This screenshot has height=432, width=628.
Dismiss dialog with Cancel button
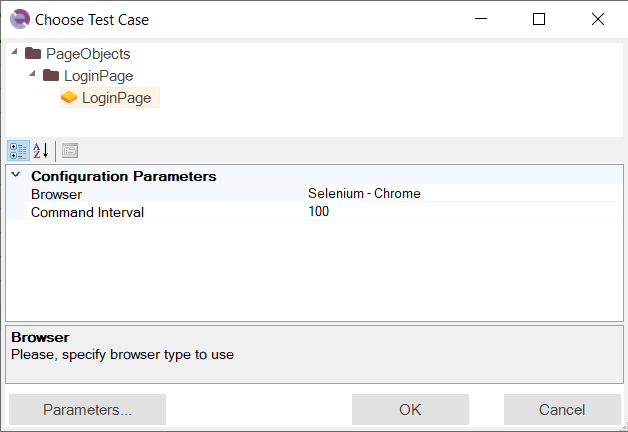tap(562, 409)
